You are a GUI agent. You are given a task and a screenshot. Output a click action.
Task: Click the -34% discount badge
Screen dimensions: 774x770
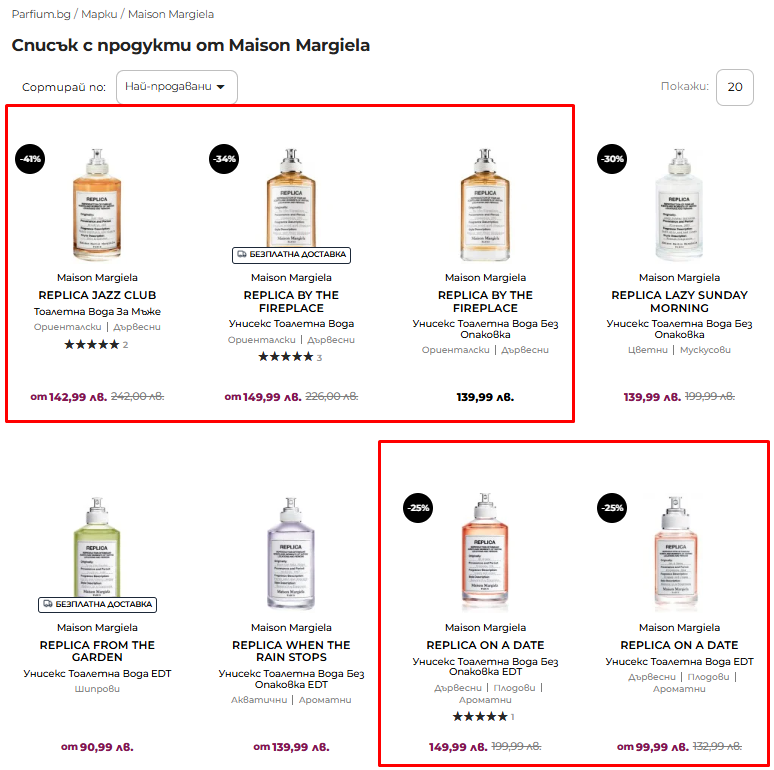pyautogui.click(x=224, y=159)
